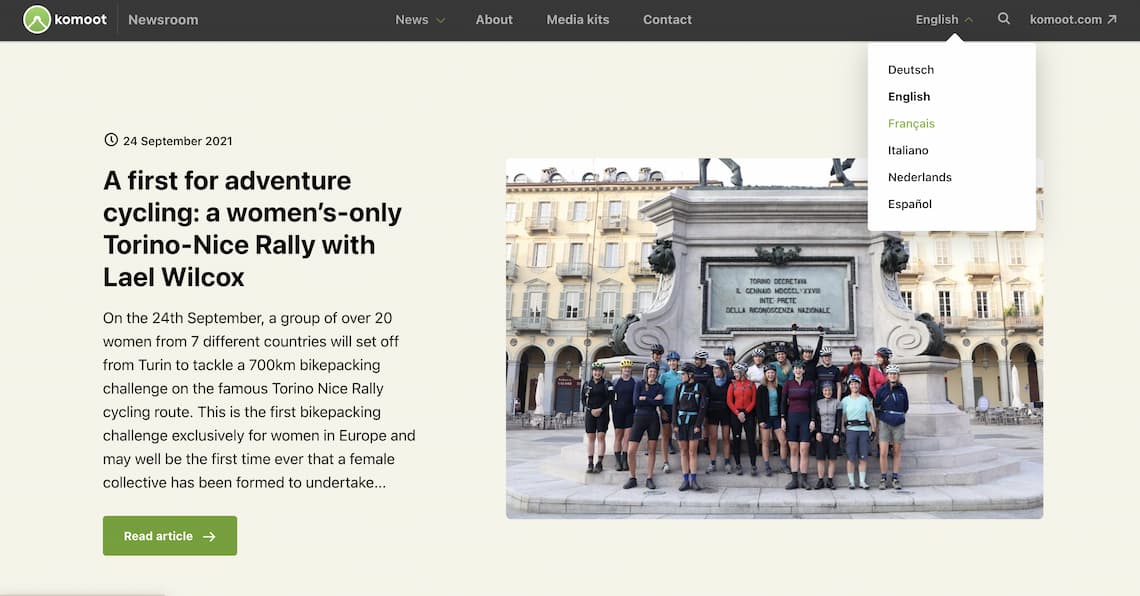This screenshot has height=596, width=1140.
Task: Collapse the English language dropdown
Action: (x=944, y=20)
